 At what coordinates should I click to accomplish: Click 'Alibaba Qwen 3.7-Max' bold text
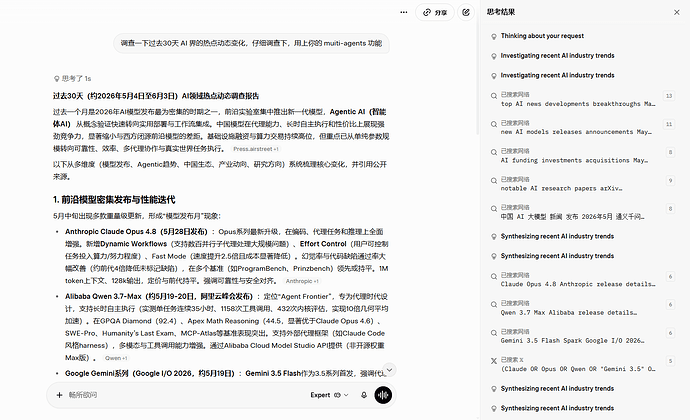(103, 297)
